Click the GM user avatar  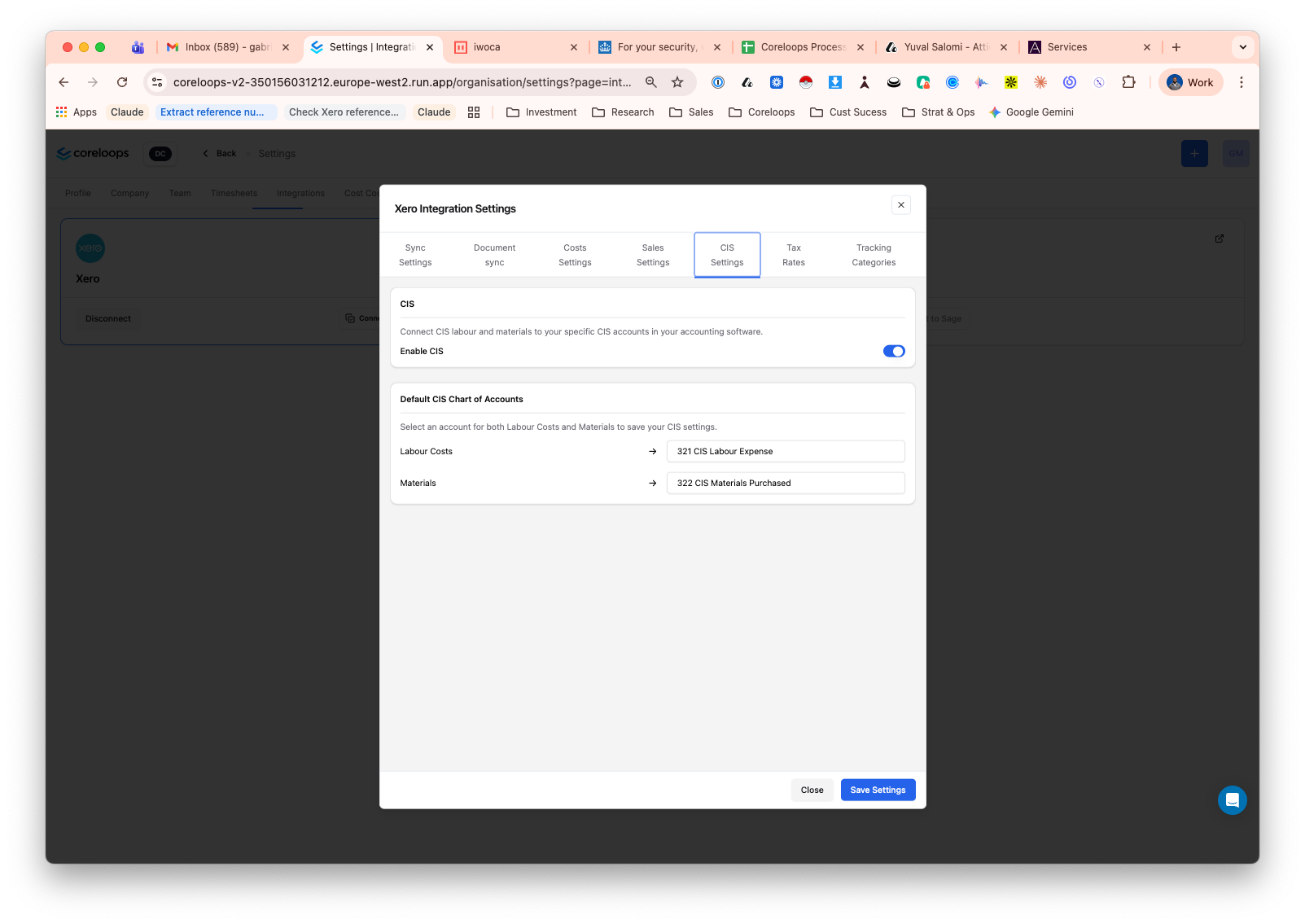[1236, 154]
